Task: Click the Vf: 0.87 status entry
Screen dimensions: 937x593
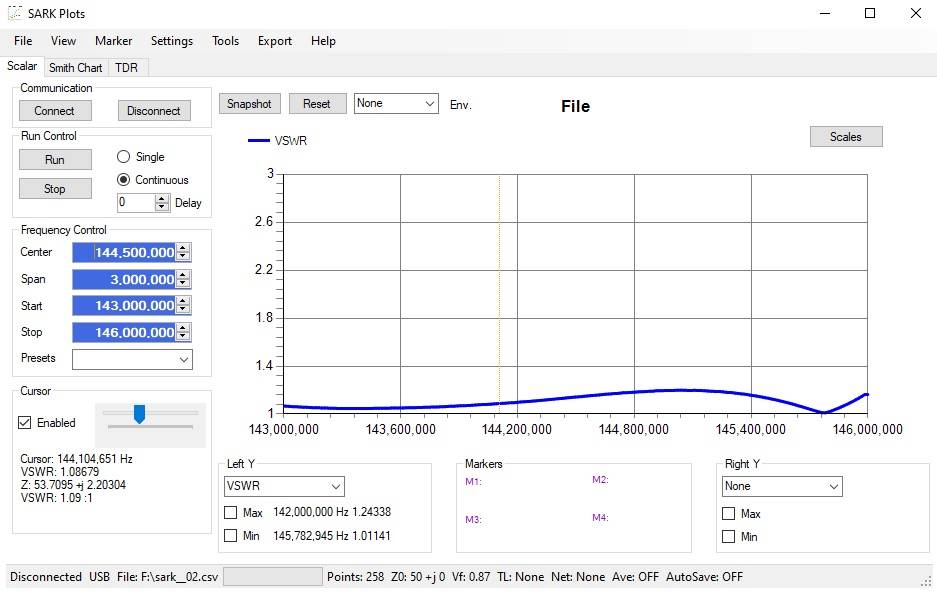Action: coord(471,577)
